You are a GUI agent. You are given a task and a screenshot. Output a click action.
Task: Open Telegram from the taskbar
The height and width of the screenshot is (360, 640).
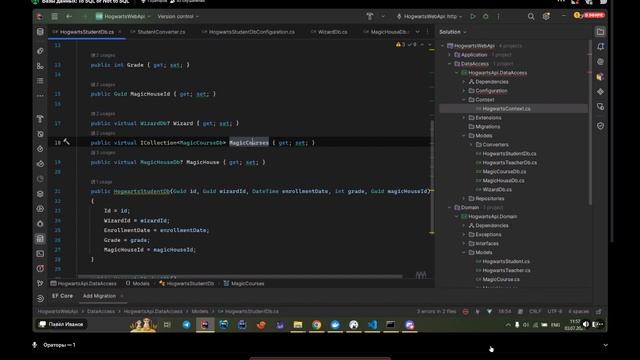point(187,324)
